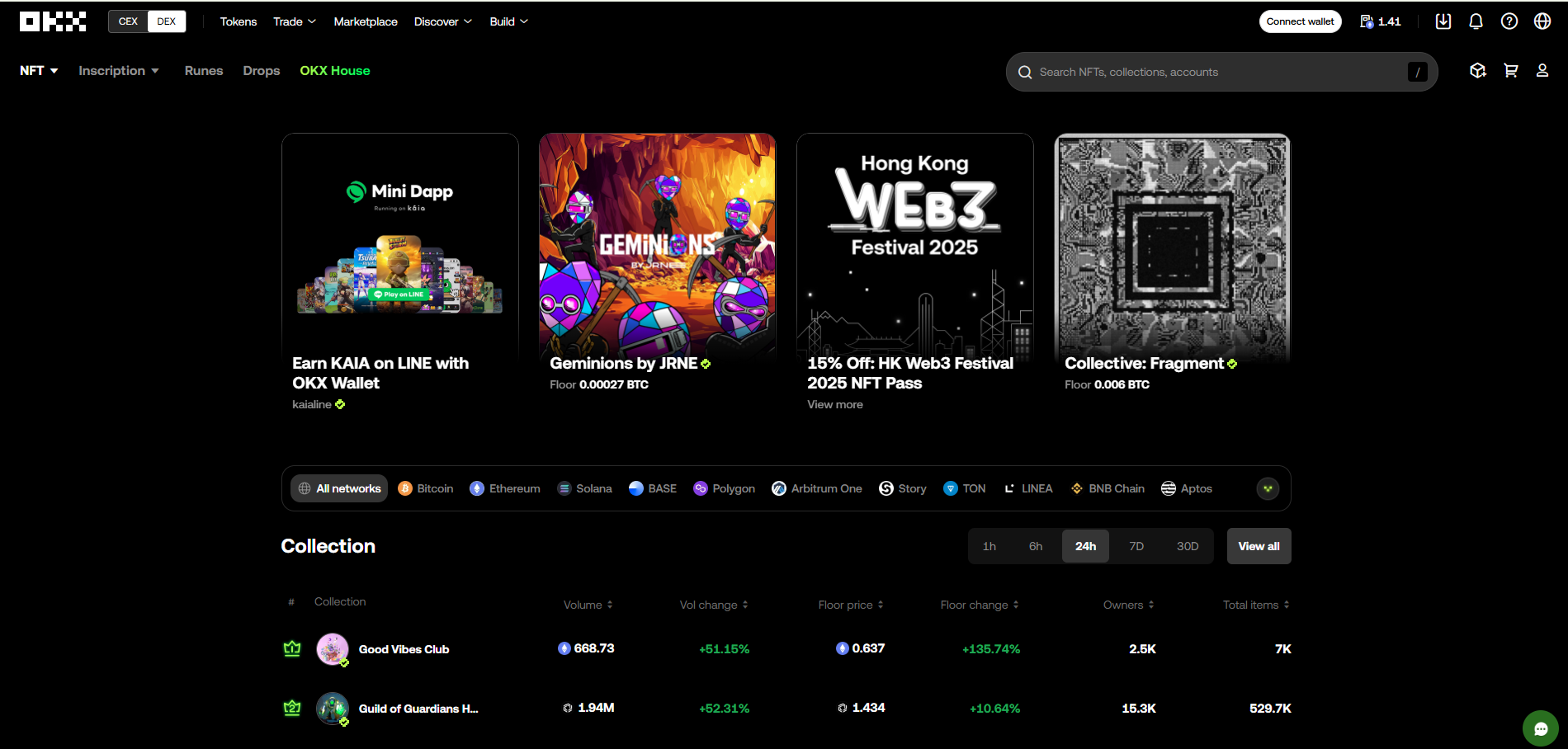
Task: Filter by Ethereum network
Action: coord(505,488)
